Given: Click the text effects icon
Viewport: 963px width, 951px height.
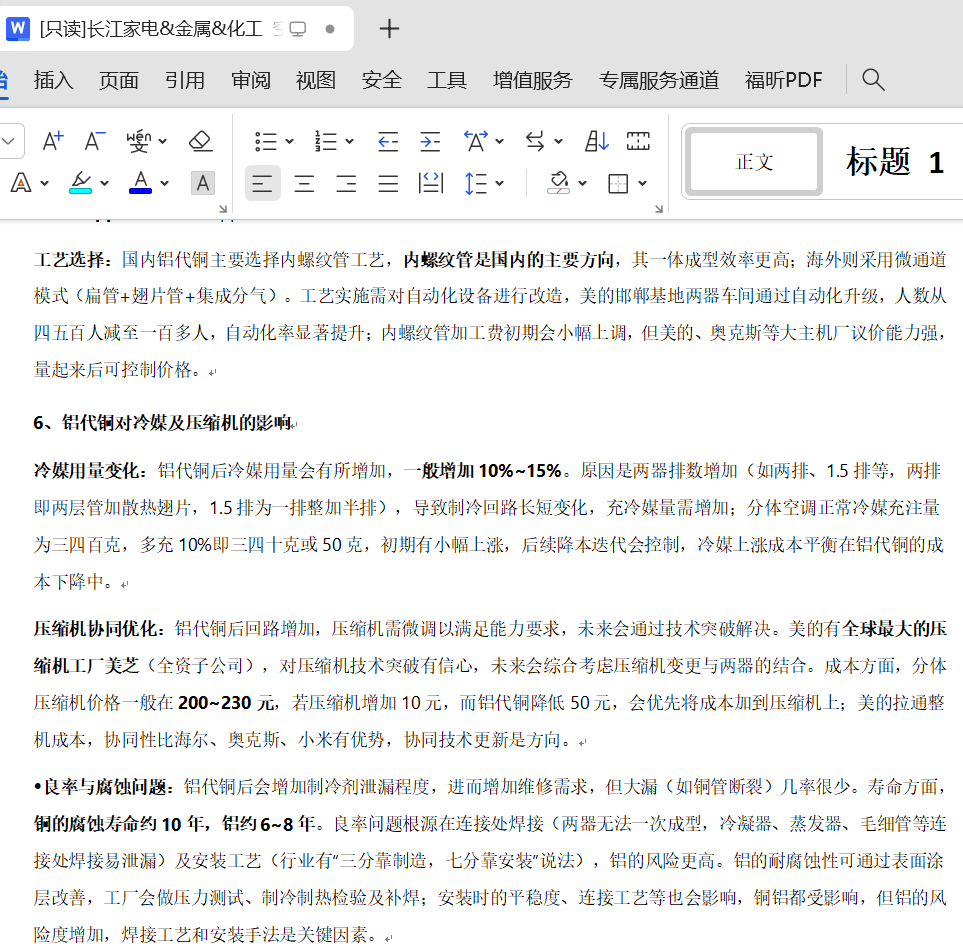Looking at the screenshot, I should pos(21,183).
